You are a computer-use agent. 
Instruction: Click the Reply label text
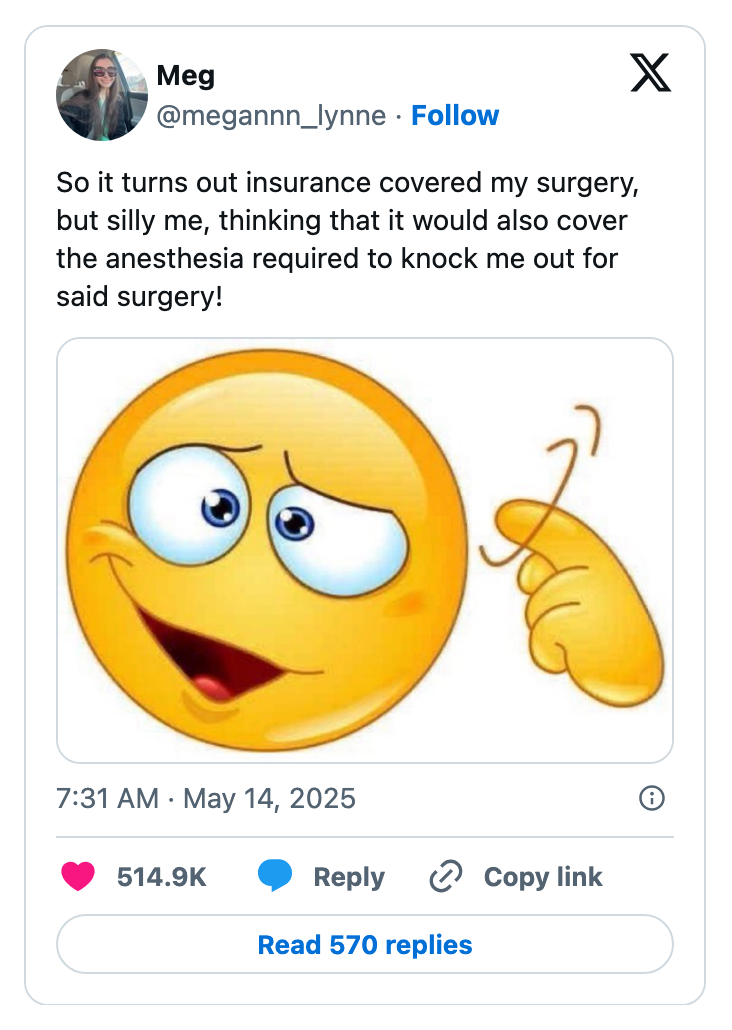[x=346, y=877]
